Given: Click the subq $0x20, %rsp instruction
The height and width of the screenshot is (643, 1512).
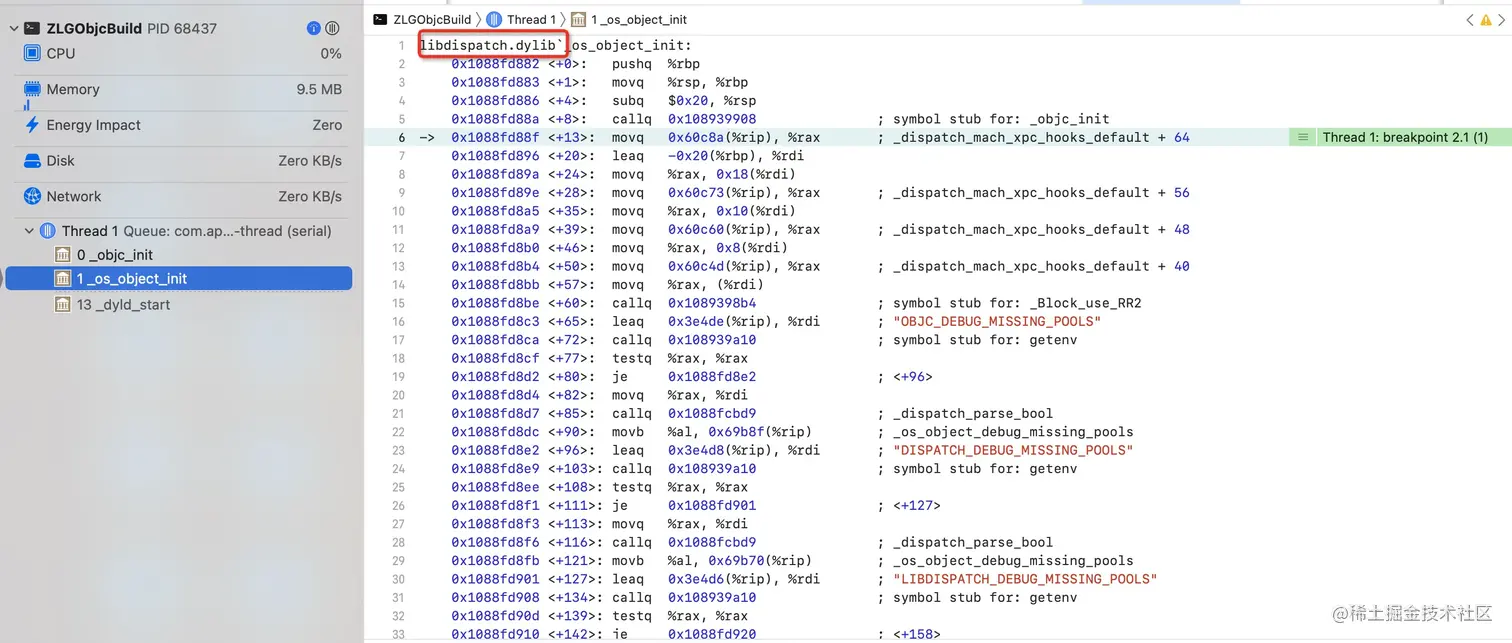Looking at the screenshot, I should (684, 101).
